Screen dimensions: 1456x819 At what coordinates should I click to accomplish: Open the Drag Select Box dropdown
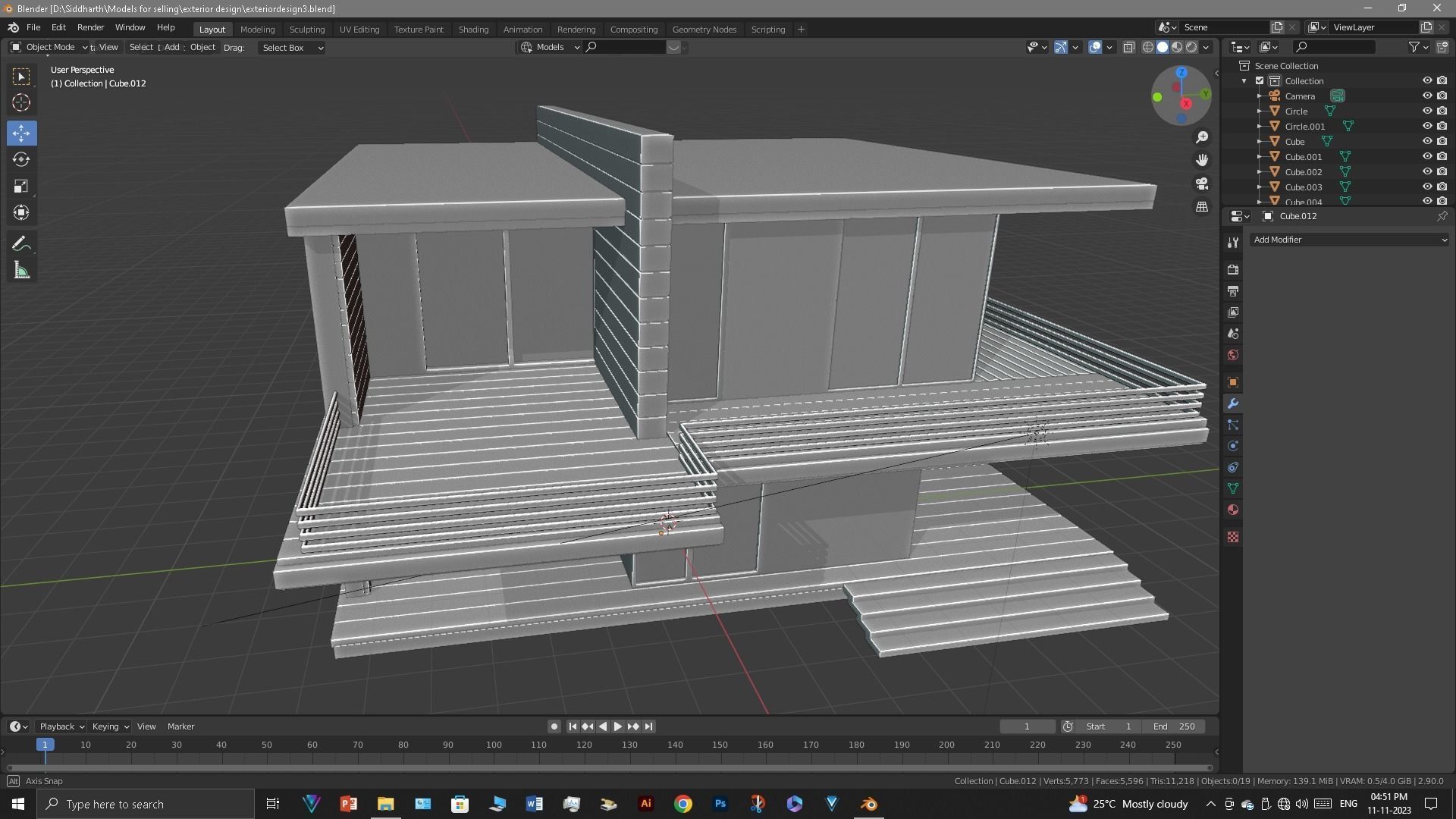click(x=292, y=48)
